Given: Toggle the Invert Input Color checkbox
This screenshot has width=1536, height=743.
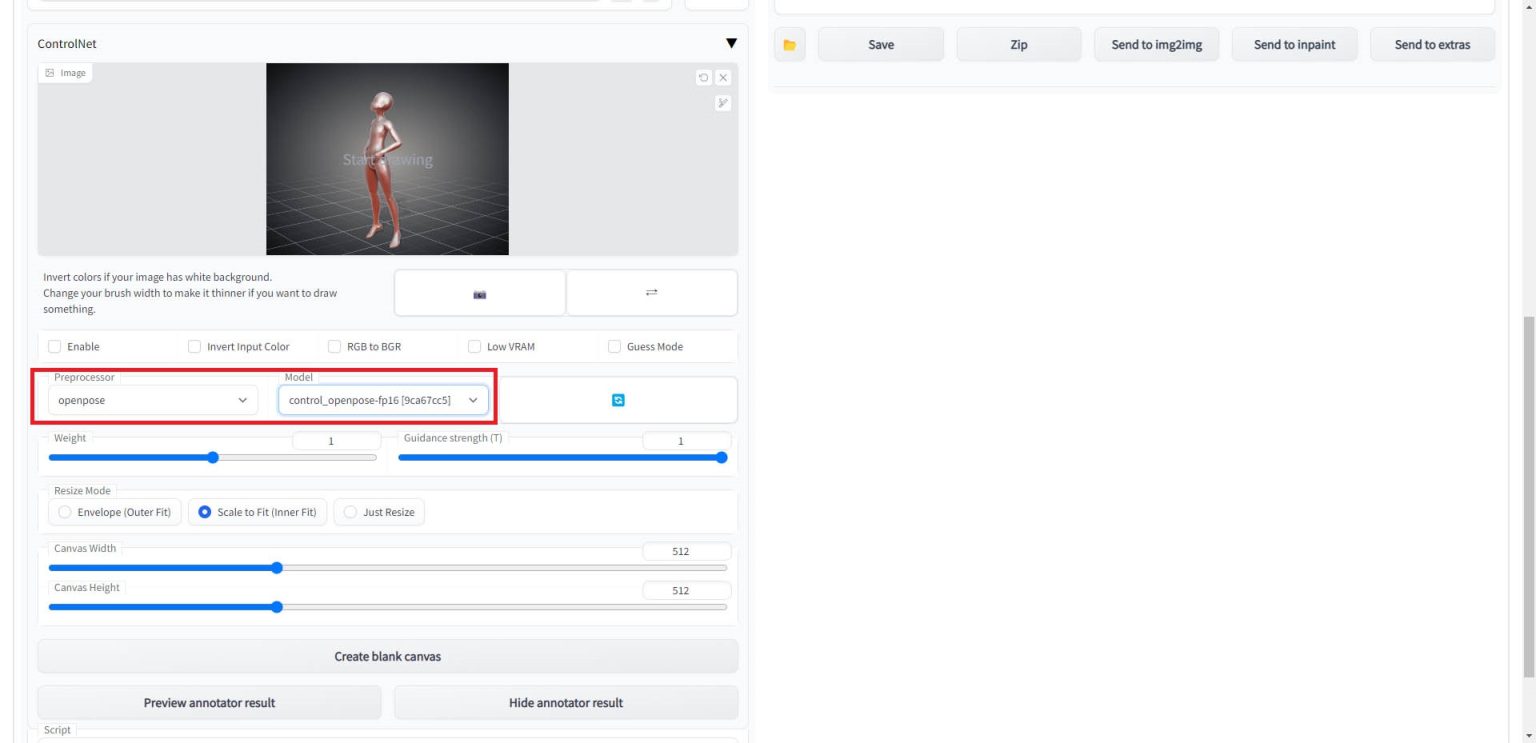Looking at the screenshot, I should 195,347.
